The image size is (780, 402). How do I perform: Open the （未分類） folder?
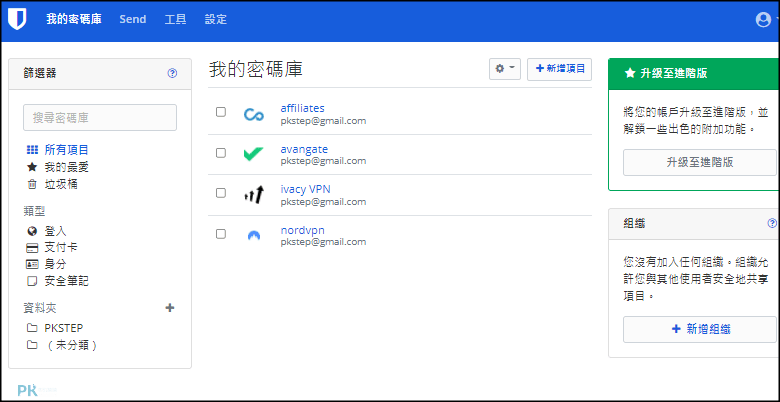(x=71, y=345)
